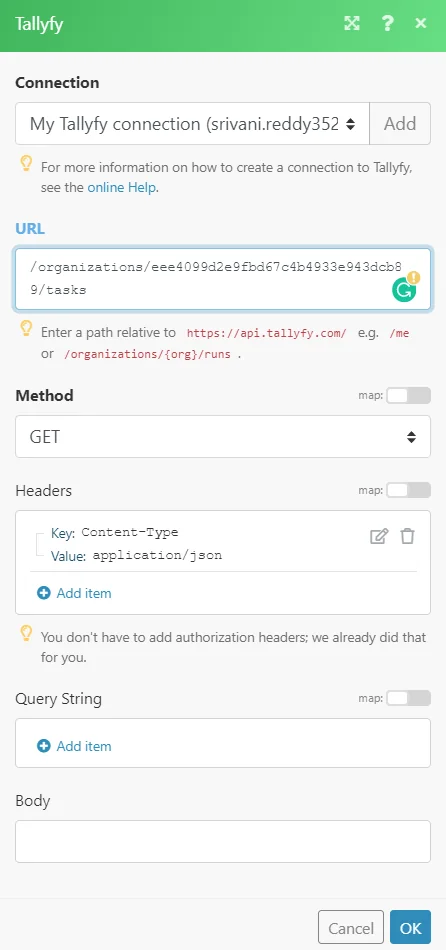
Task: Click the Cancel button
Action: [x=351, y=928]
